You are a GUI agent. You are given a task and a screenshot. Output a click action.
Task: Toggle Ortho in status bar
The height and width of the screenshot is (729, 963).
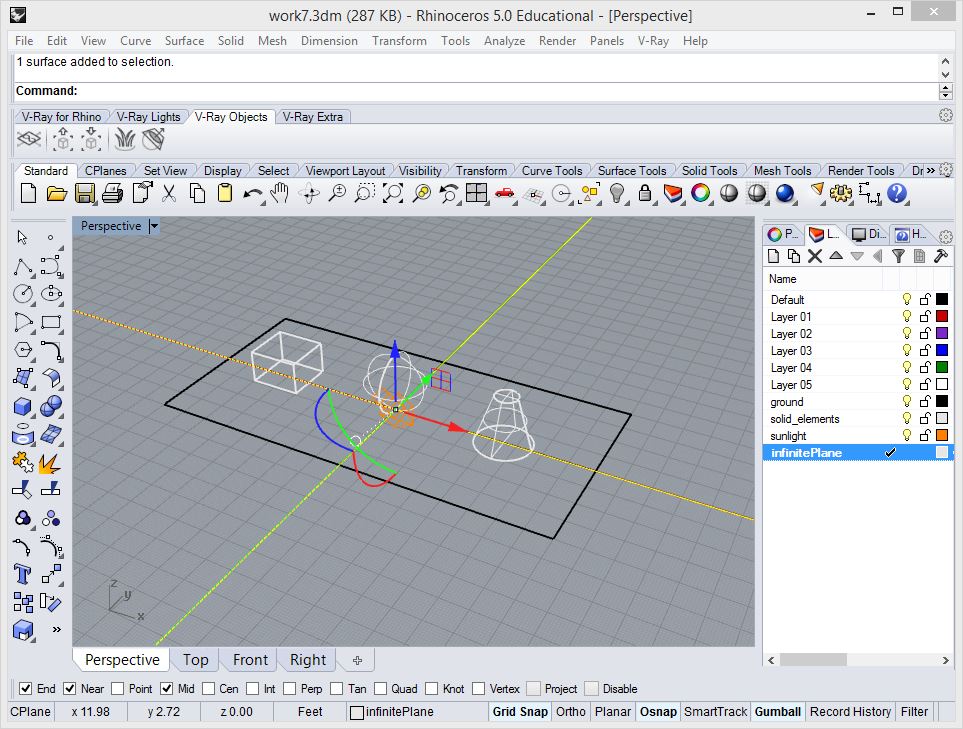click(571, 711)
